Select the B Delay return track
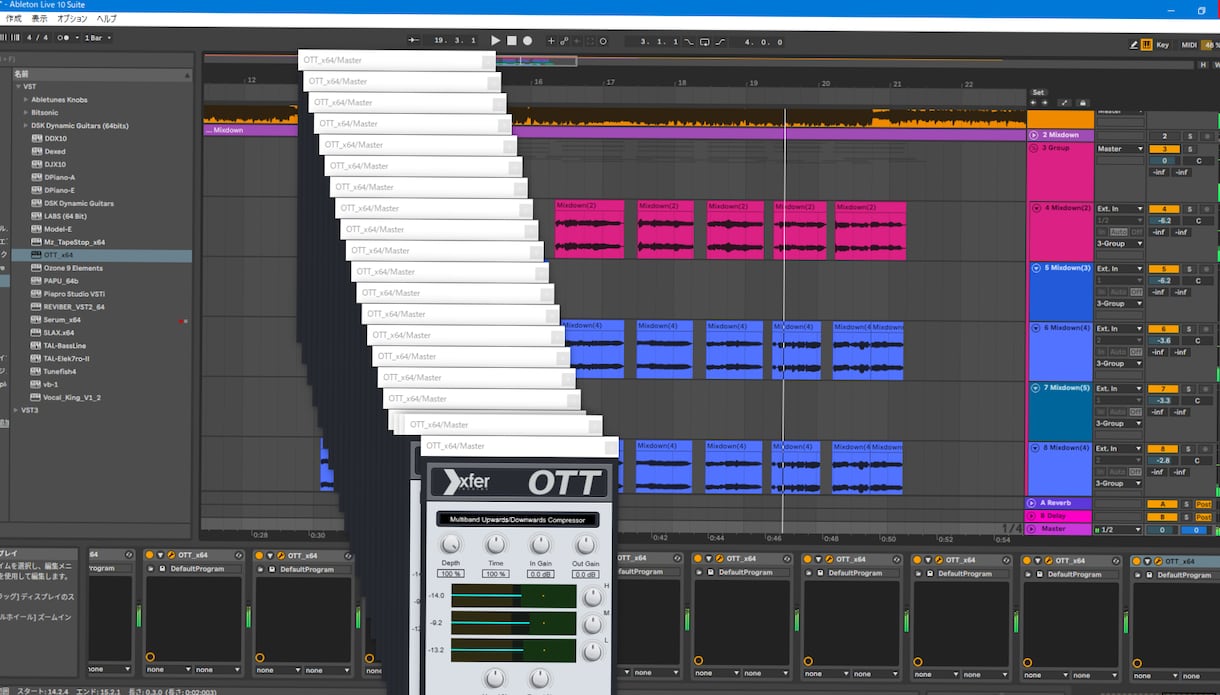This screenshot has width=1220, height=695. 1058,516
